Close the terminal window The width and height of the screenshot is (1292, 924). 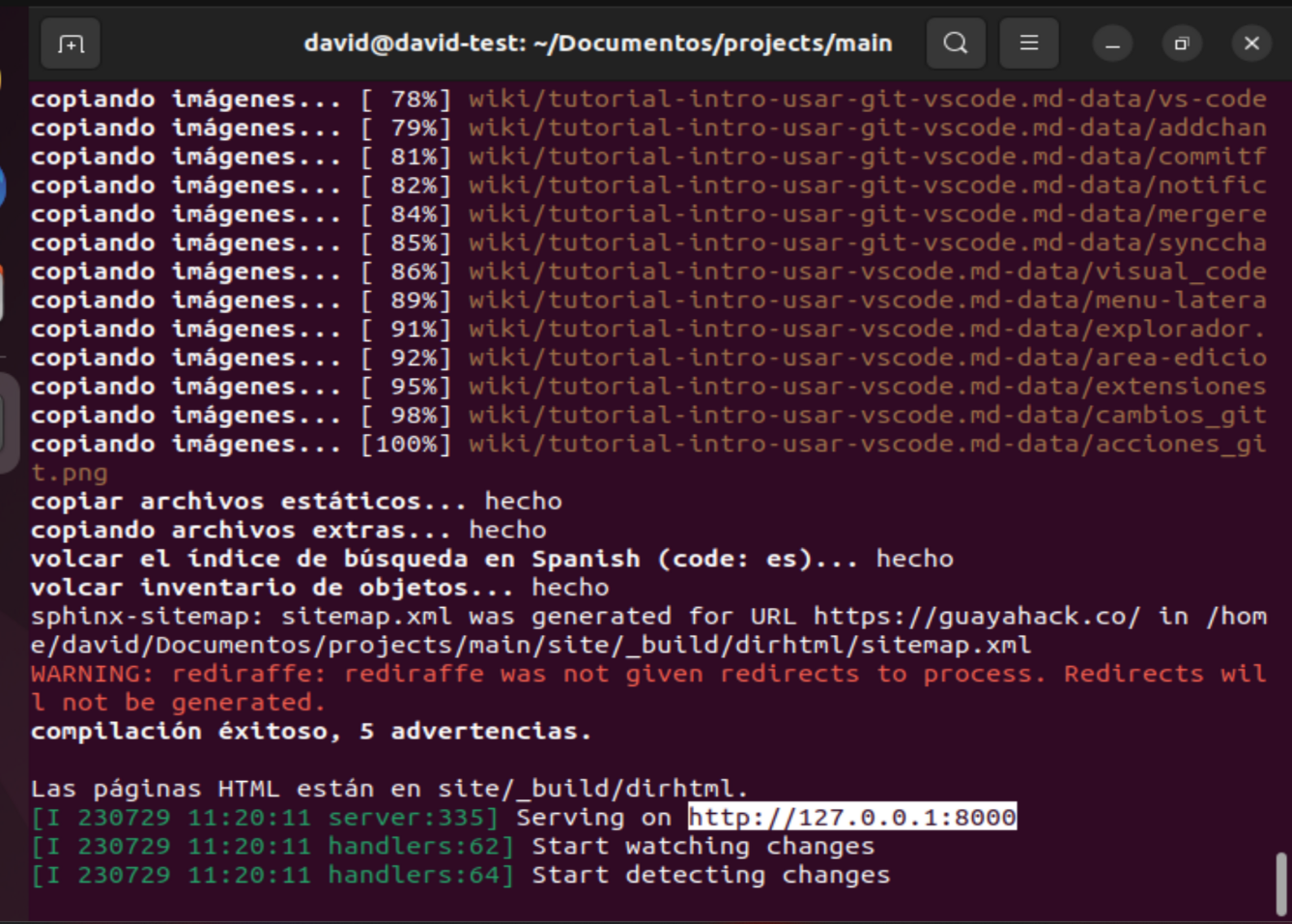[x=1251, y=43]
